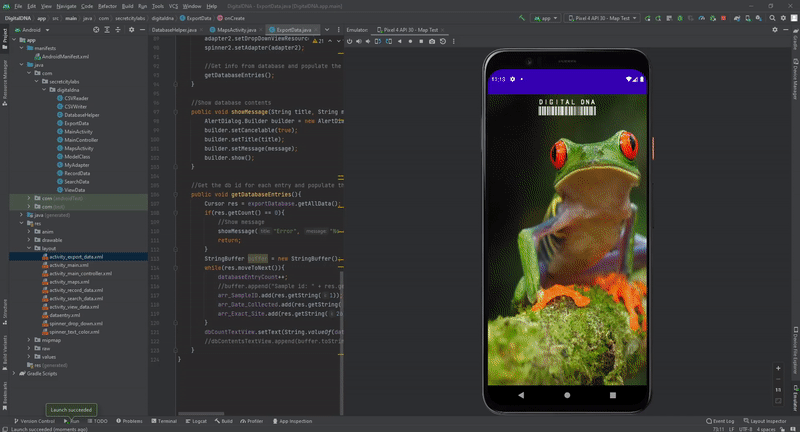Collapse the layout folder
The image size is (800, 432).
(x=29, y=248)
